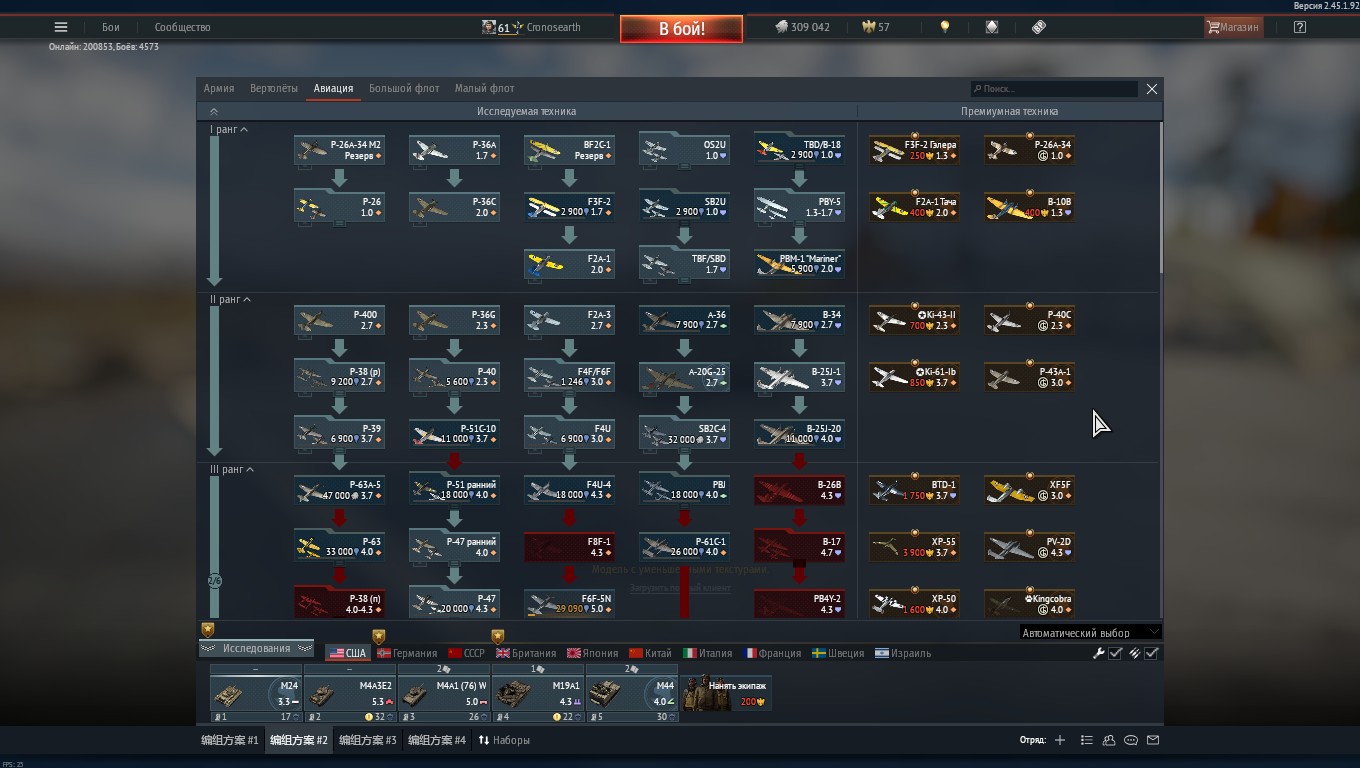Click the squad plus invite icon

click(1060, 740)
